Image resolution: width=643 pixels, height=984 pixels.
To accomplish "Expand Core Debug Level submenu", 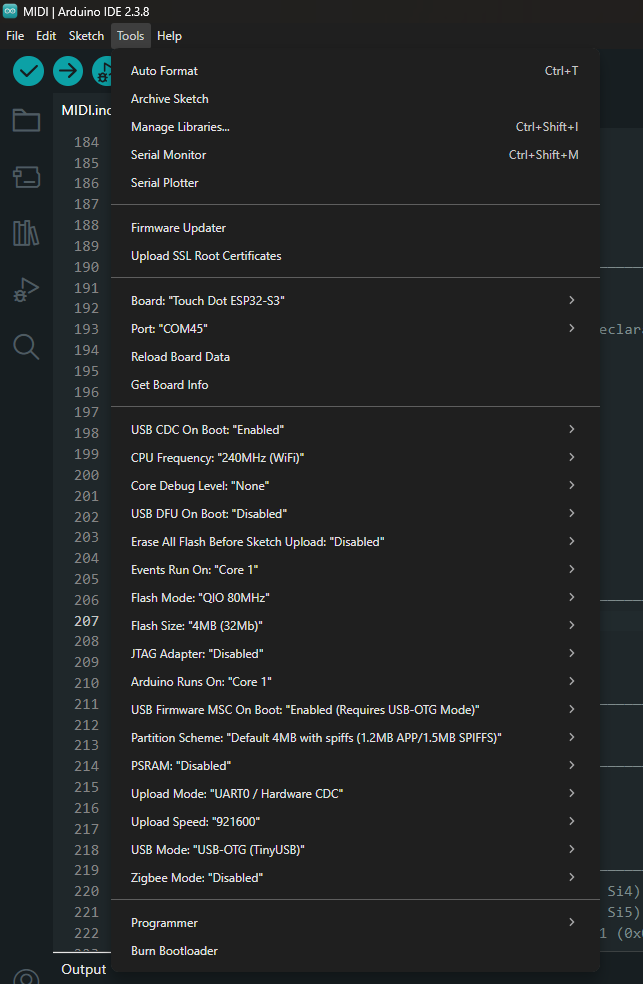I will (355, 486).
